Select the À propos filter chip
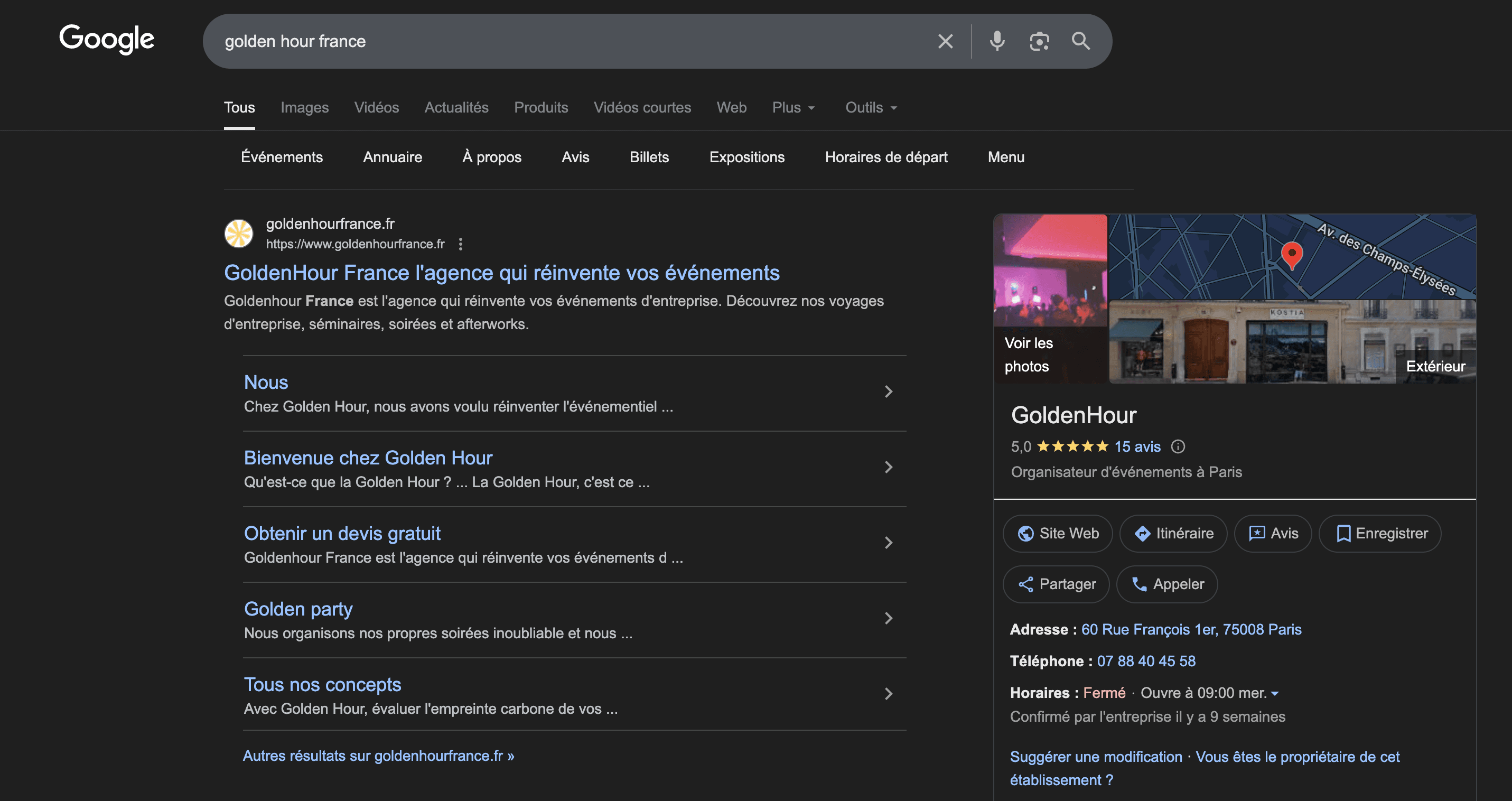Screen dimensions: 1512x801 [492, 157]
